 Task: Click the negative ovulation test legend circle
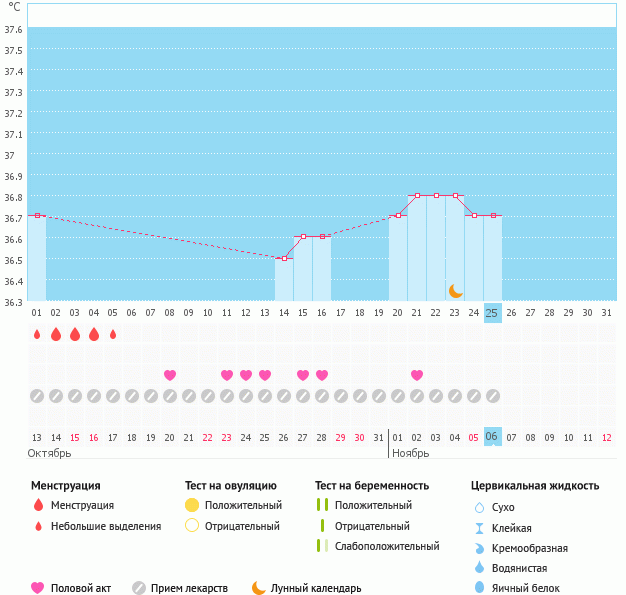click(x=192, y=526)
